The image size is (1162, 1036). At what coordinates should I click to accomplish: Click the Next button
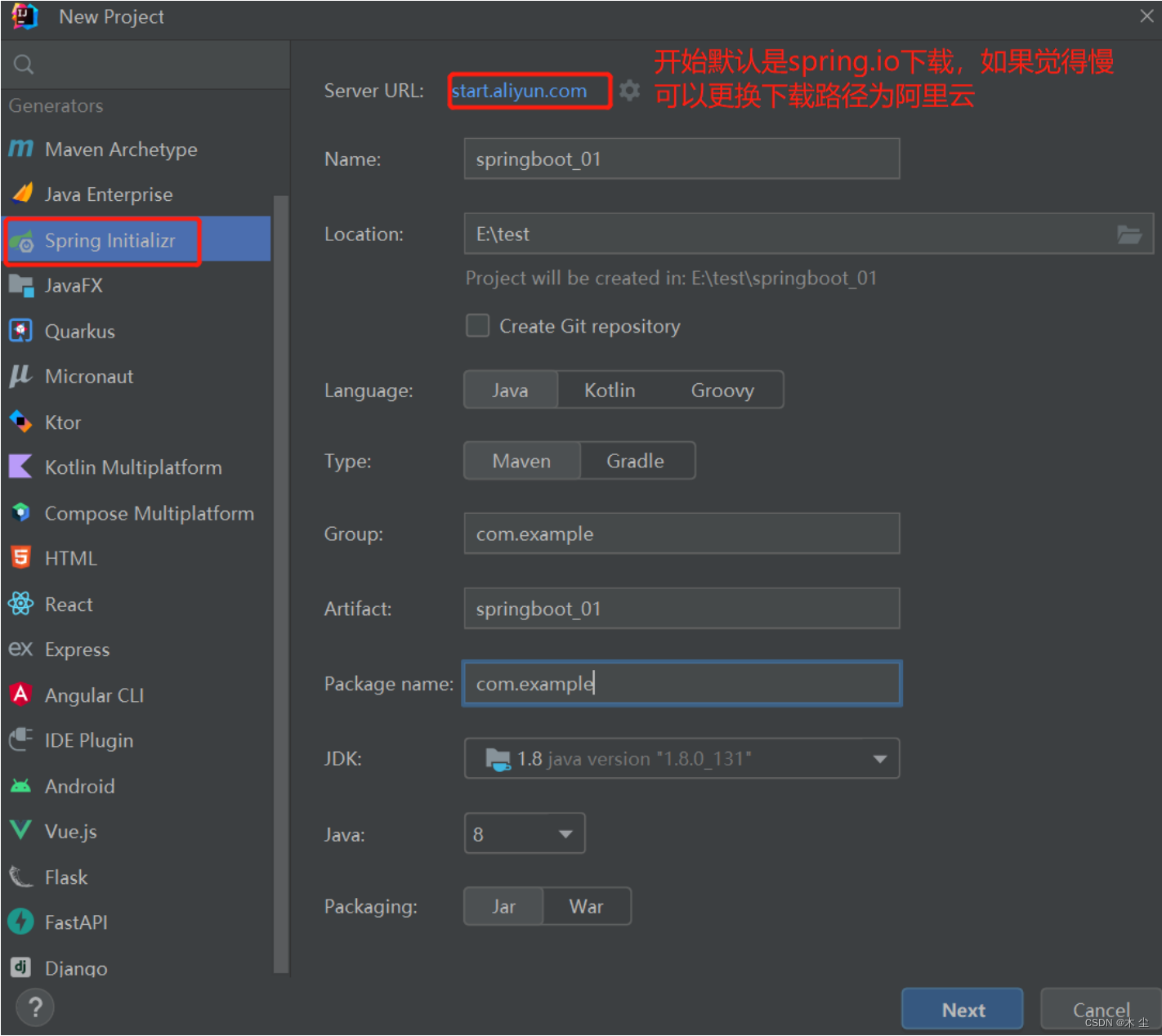point(963,1010)
